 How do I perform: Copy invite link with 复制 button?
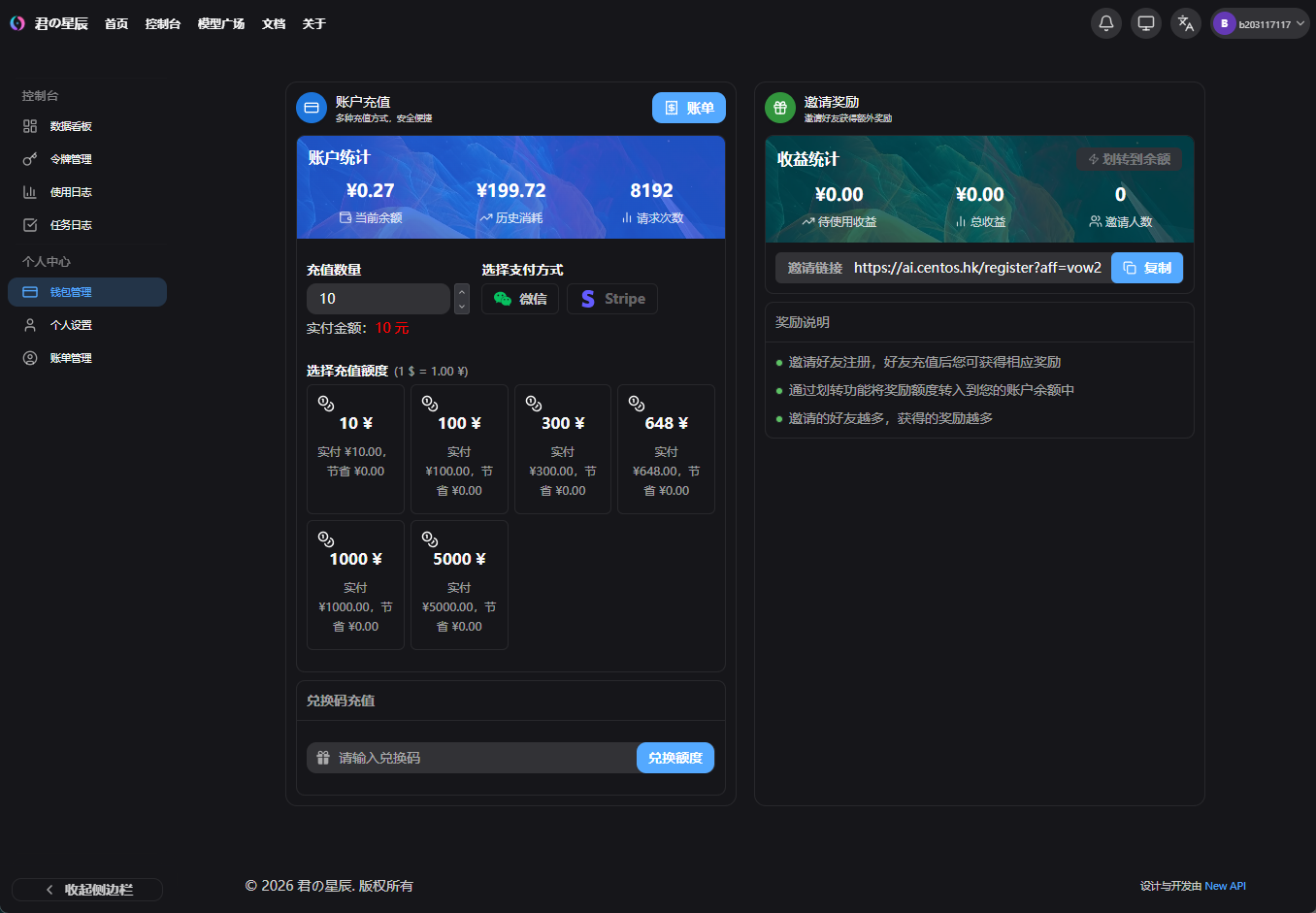(x=1147, y=268)
